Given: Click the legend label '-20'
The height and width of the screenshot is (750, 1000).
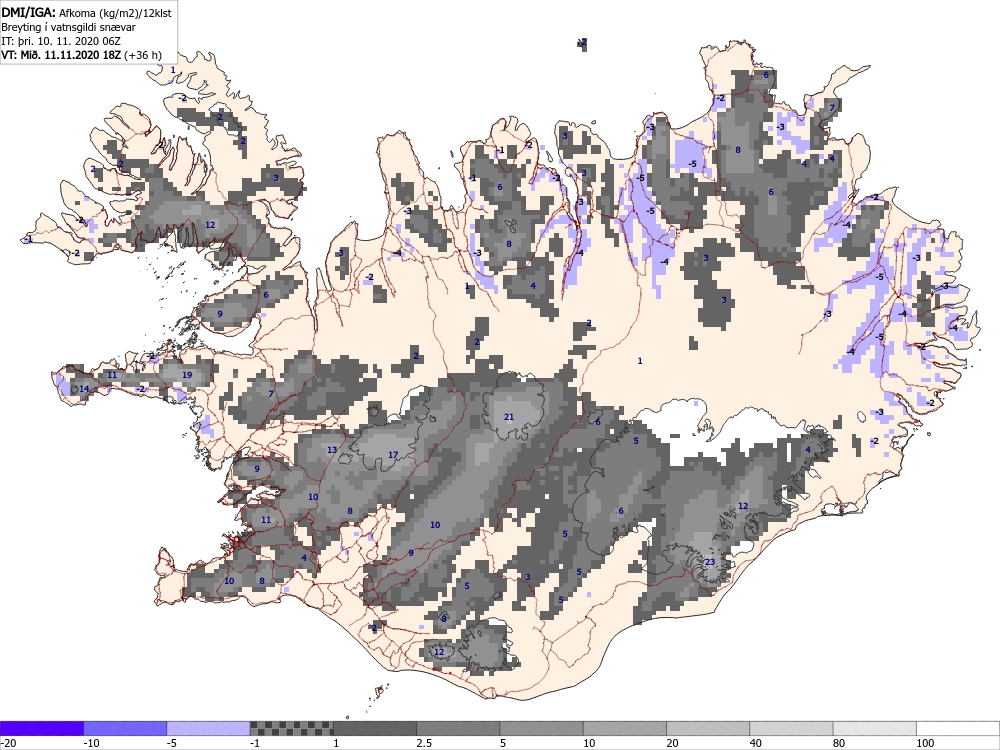Looking at the screenshot, I should [8, 743].
